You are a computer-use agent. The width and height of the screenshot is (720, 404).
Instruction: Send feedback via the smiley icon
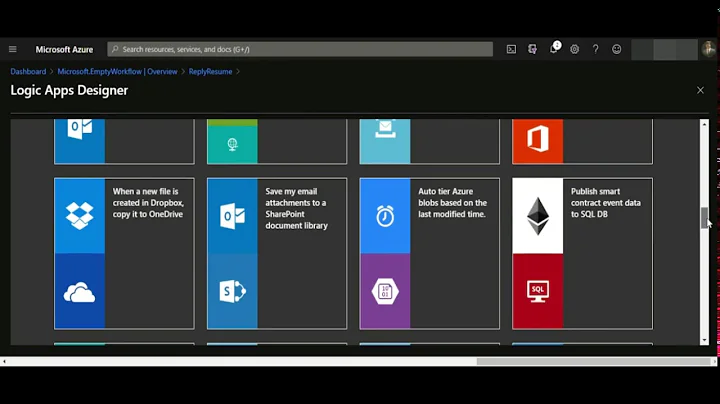[617, 49]
